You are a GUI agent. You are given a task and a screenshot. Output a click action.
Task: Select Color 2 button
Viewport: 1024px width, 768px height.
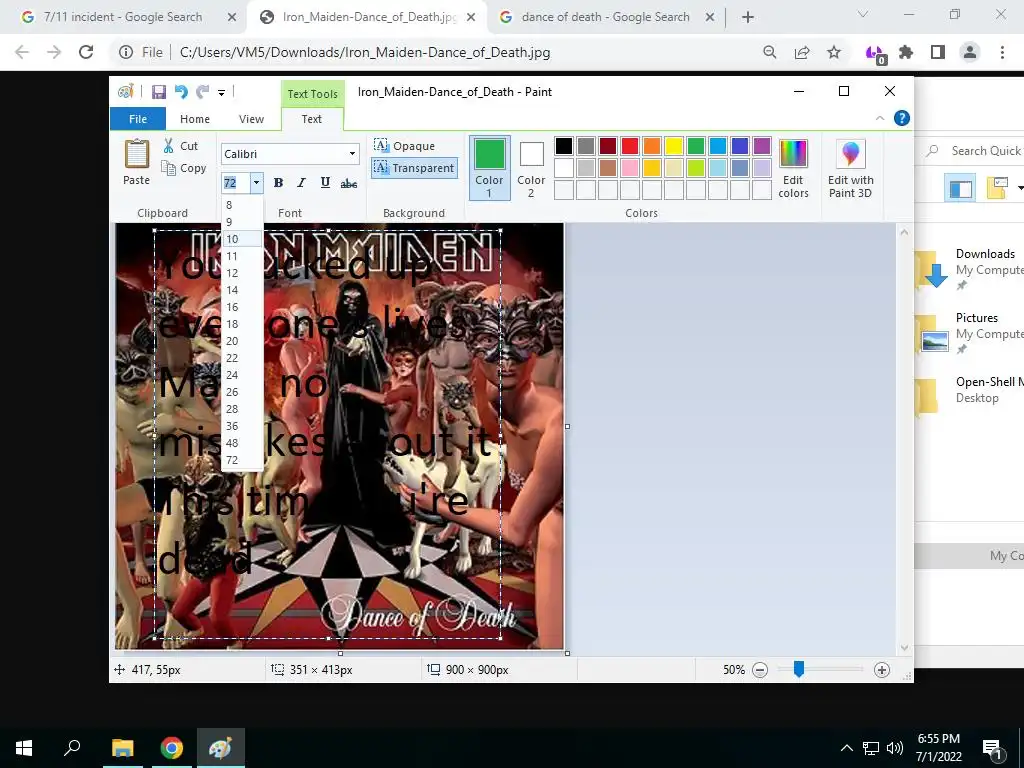click(531, 168)
